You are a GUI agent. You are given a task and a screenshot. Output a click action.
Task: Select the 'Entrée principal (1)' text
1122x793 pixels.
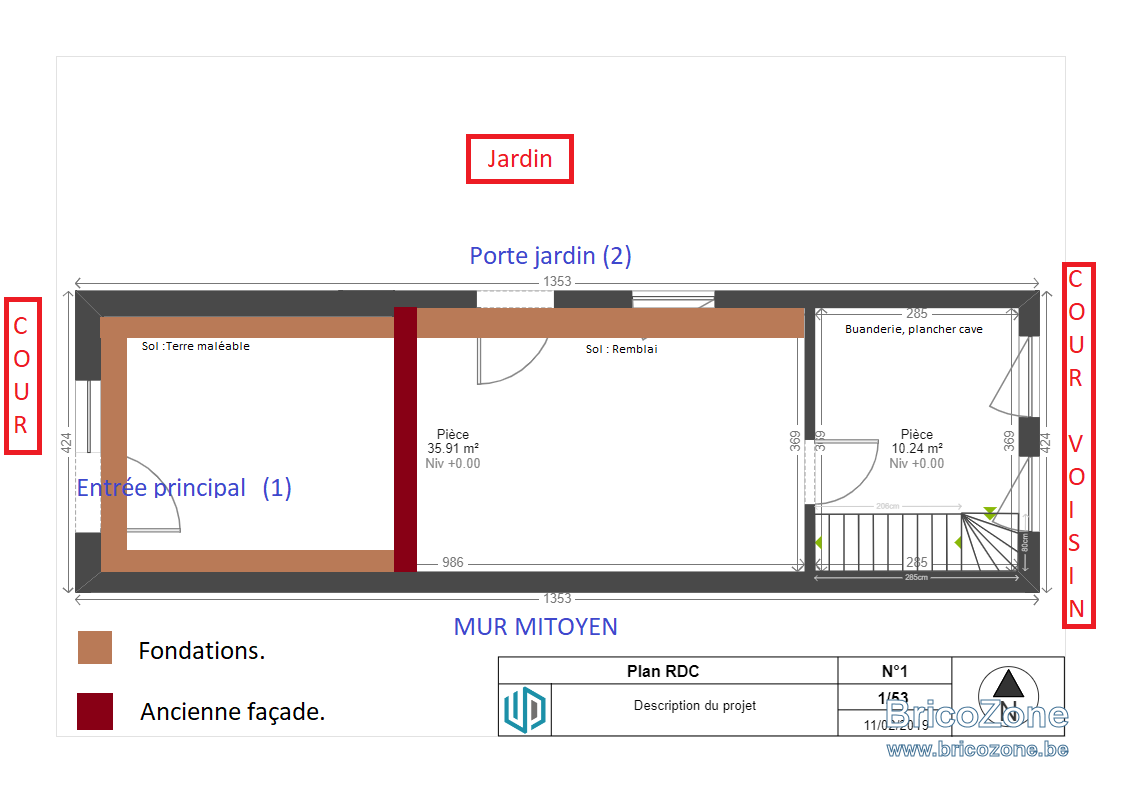[x=184, y=487]
